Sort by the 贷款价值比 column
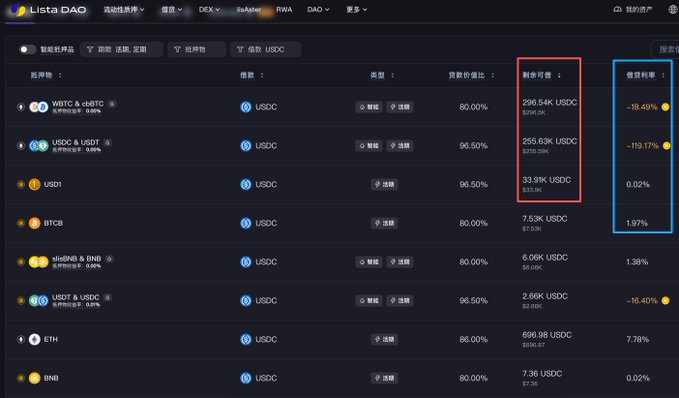This screenshot has width=679, height=398. coord(471,75)
